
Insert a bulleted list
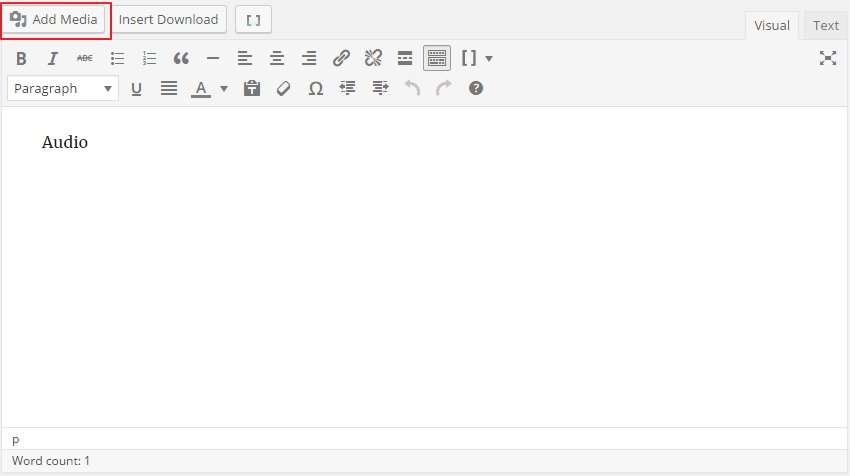pos(117,58)
